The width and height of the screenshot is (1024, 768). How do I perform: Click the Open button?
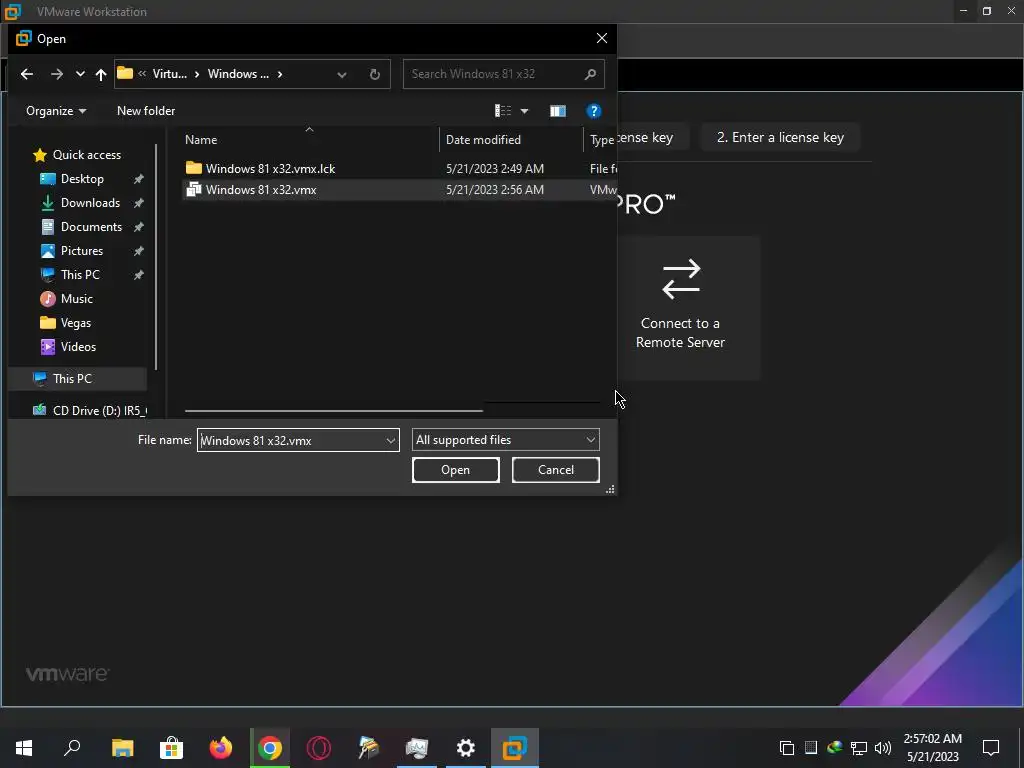pos(456,470)
